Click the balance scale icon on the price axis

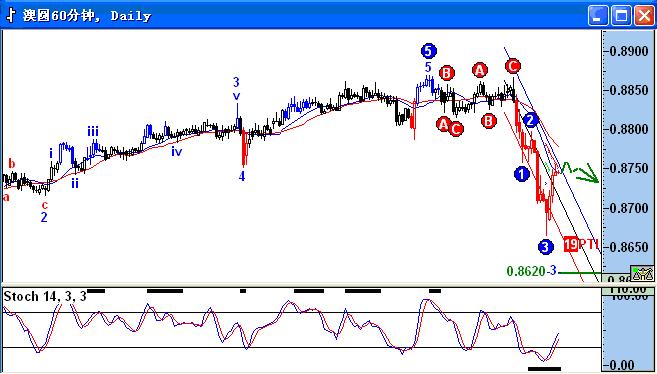coord(643,273)
